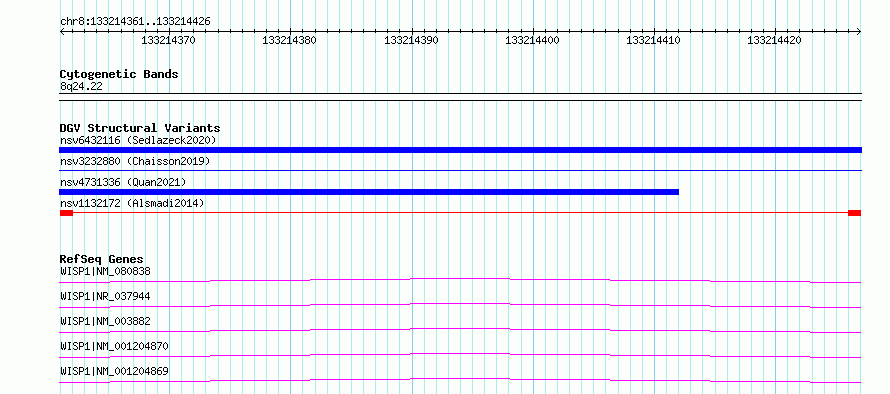Click ruler position 133214420
This screenshot has width=890, height=394.
click(x=775, y=40)
